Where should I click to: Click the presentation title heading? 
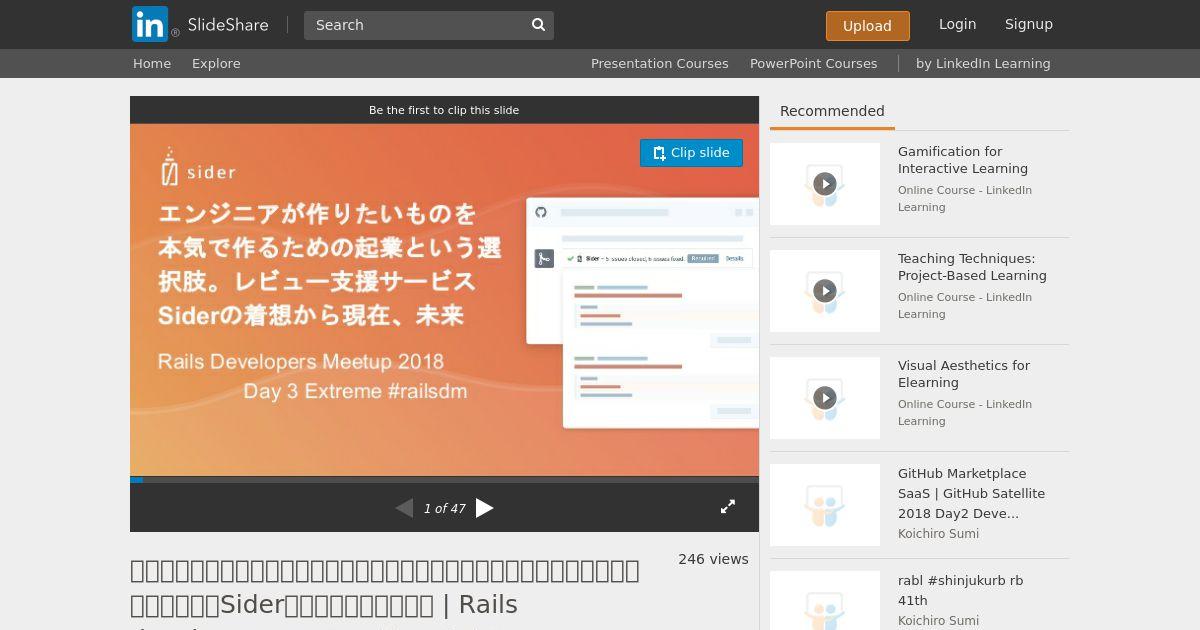pyautogui.click(x=385, y=590)
